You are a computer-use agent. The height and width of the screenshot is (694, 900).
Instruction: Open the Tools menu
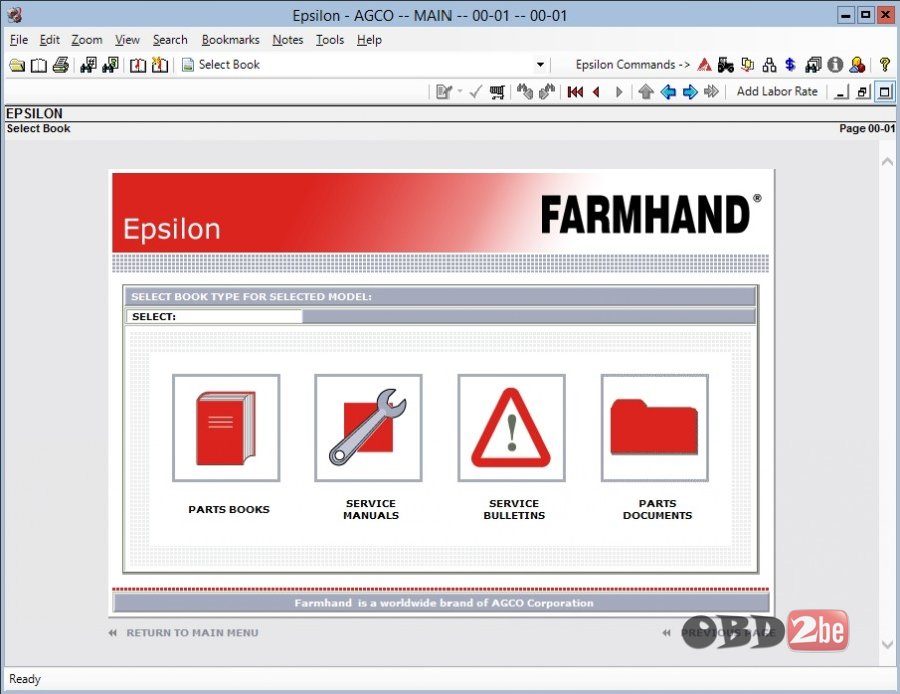[x=330, y=40]
